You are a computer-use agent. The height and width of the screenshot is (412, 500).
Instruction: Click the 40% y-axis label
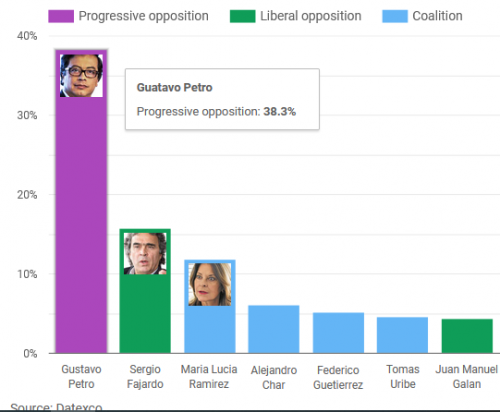[x=27, y=36]
